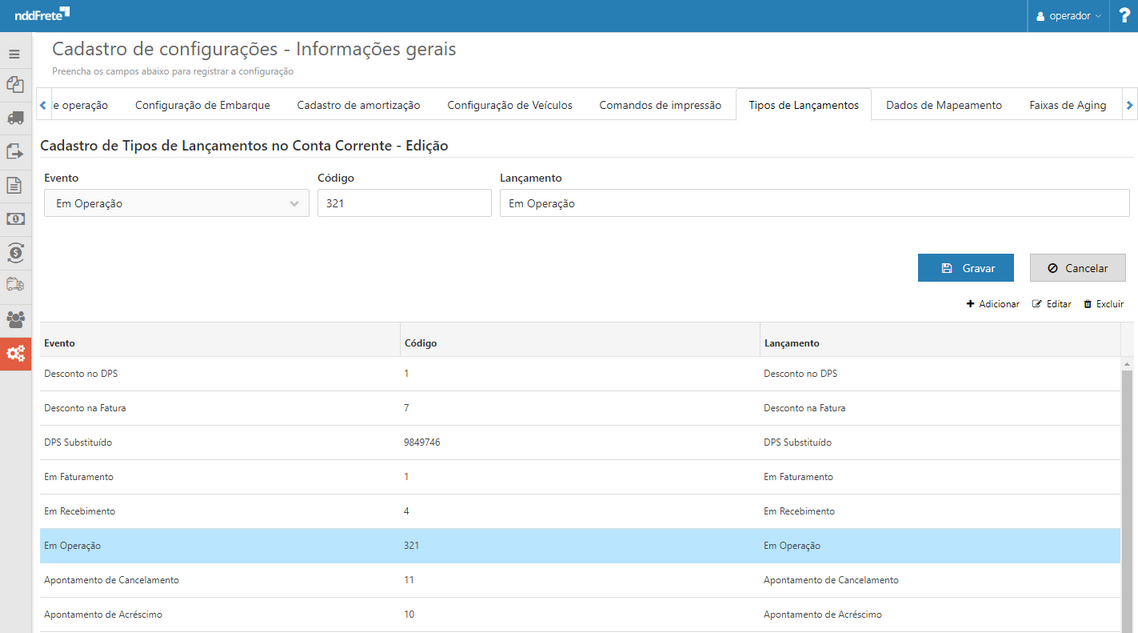Click the help question mark icon
This screenshot has height=633, width=1138.
click(x=1124, y=15)
